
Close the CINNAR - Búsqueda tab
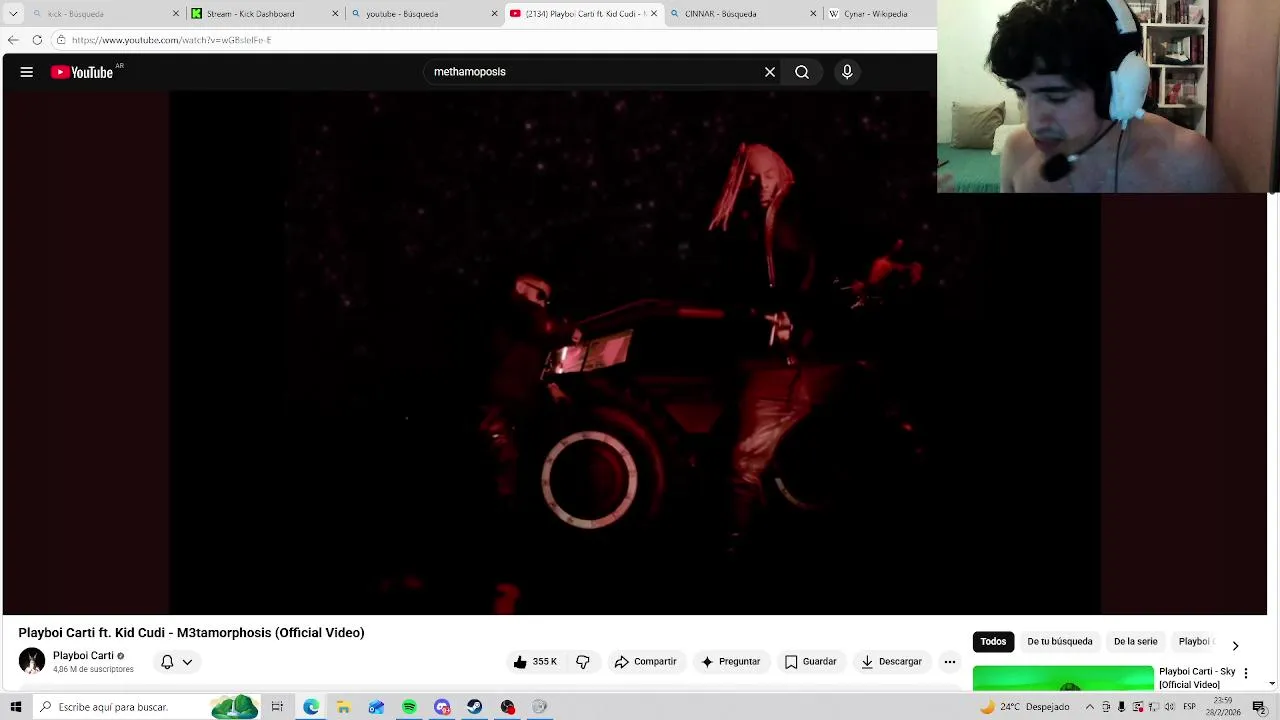813,14
